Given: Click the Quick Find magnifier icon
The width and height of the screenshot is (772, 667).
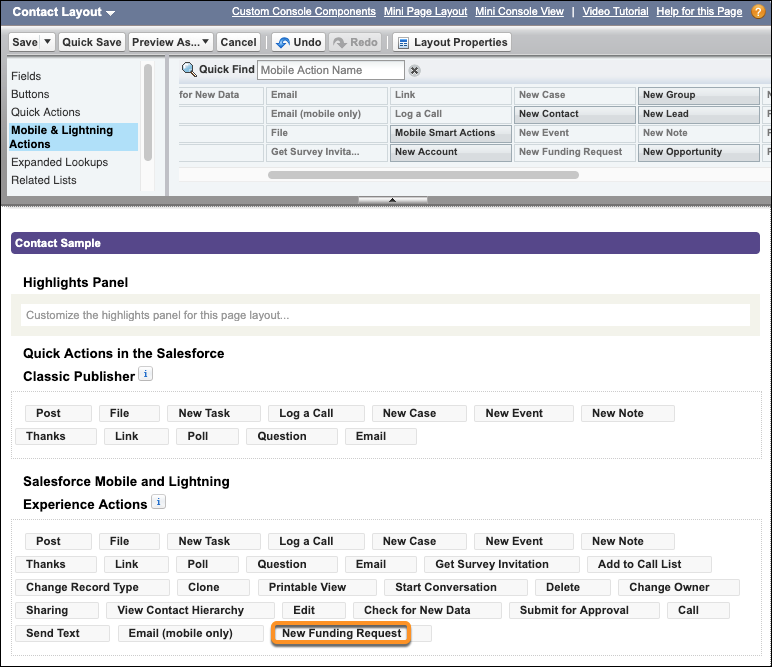Looking at the screenshot, I should pyautogui.click(x=188, y=70).
